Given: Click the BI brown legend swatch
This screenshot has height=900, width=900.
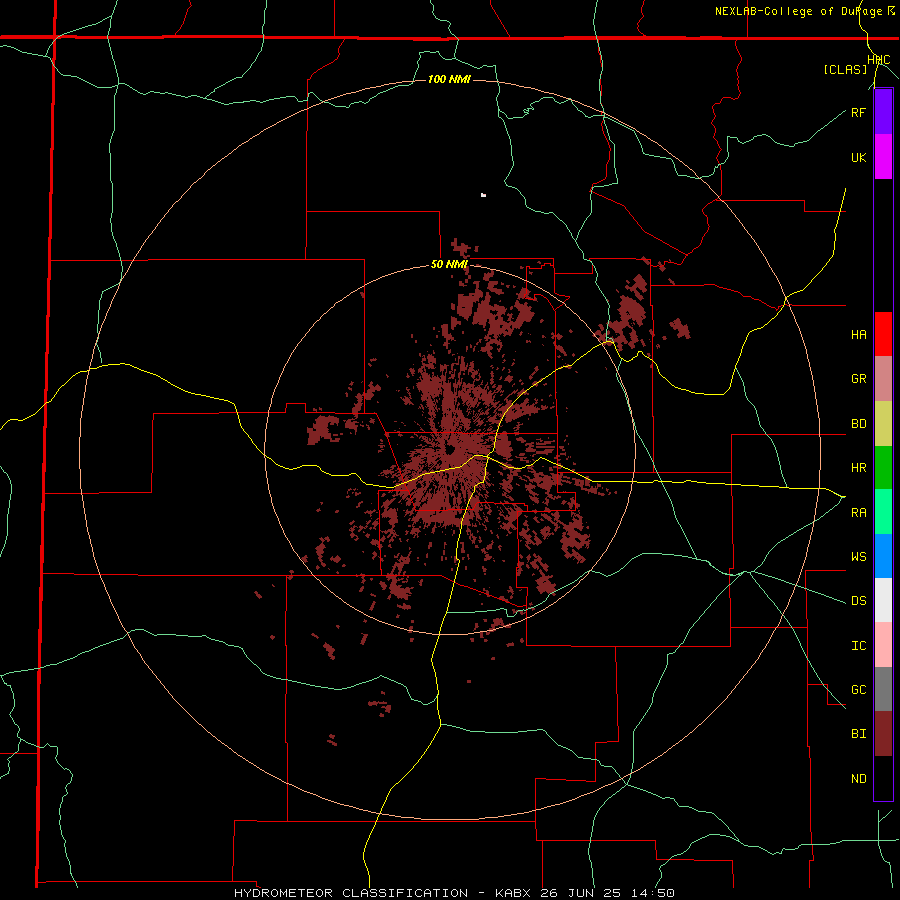Looking at the screenshot, I should (x=883, y=734).
